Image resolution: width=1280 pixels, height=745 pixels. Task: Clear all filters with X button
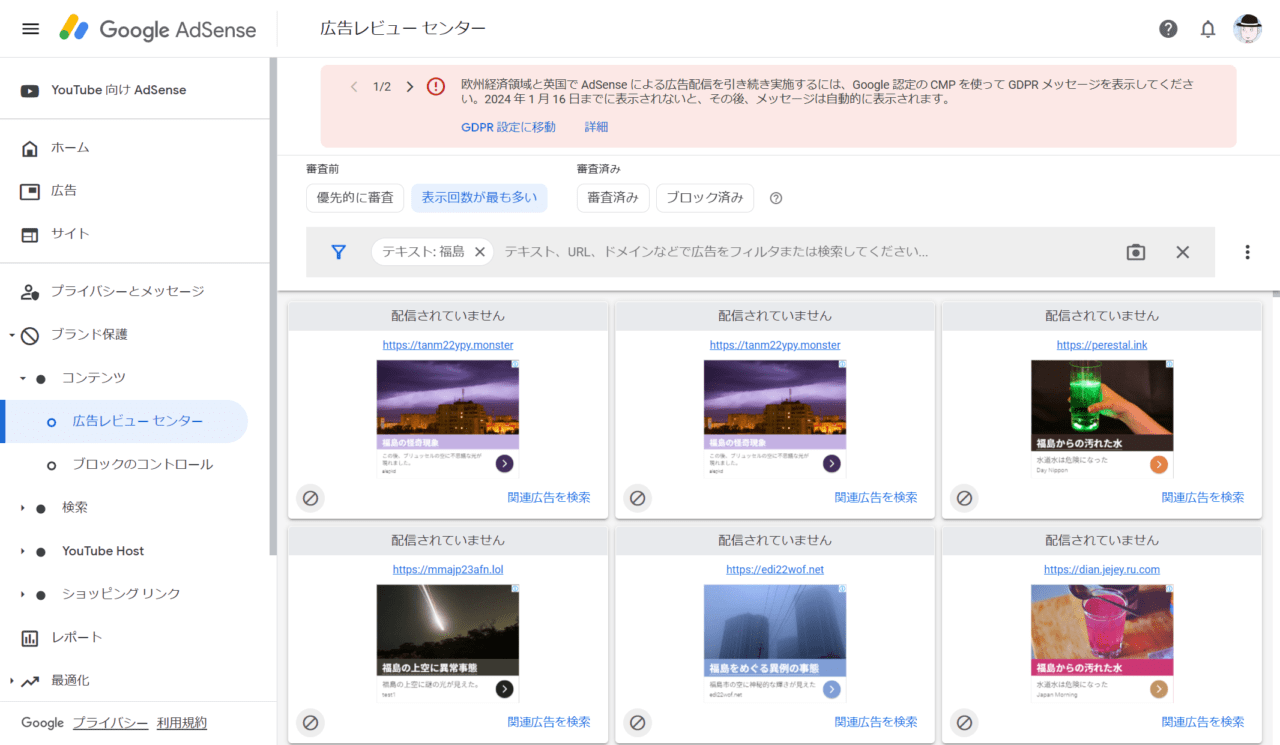coord(1183,252)
